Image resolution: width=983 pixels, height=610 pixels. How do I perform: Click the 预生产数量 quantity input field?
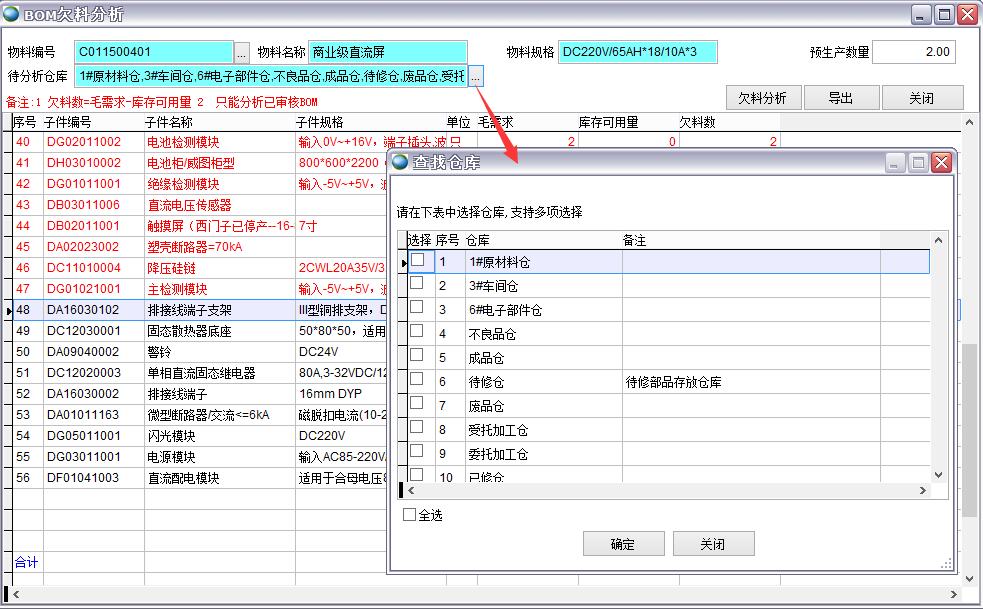pyautogui.click(x=913, y=52)
